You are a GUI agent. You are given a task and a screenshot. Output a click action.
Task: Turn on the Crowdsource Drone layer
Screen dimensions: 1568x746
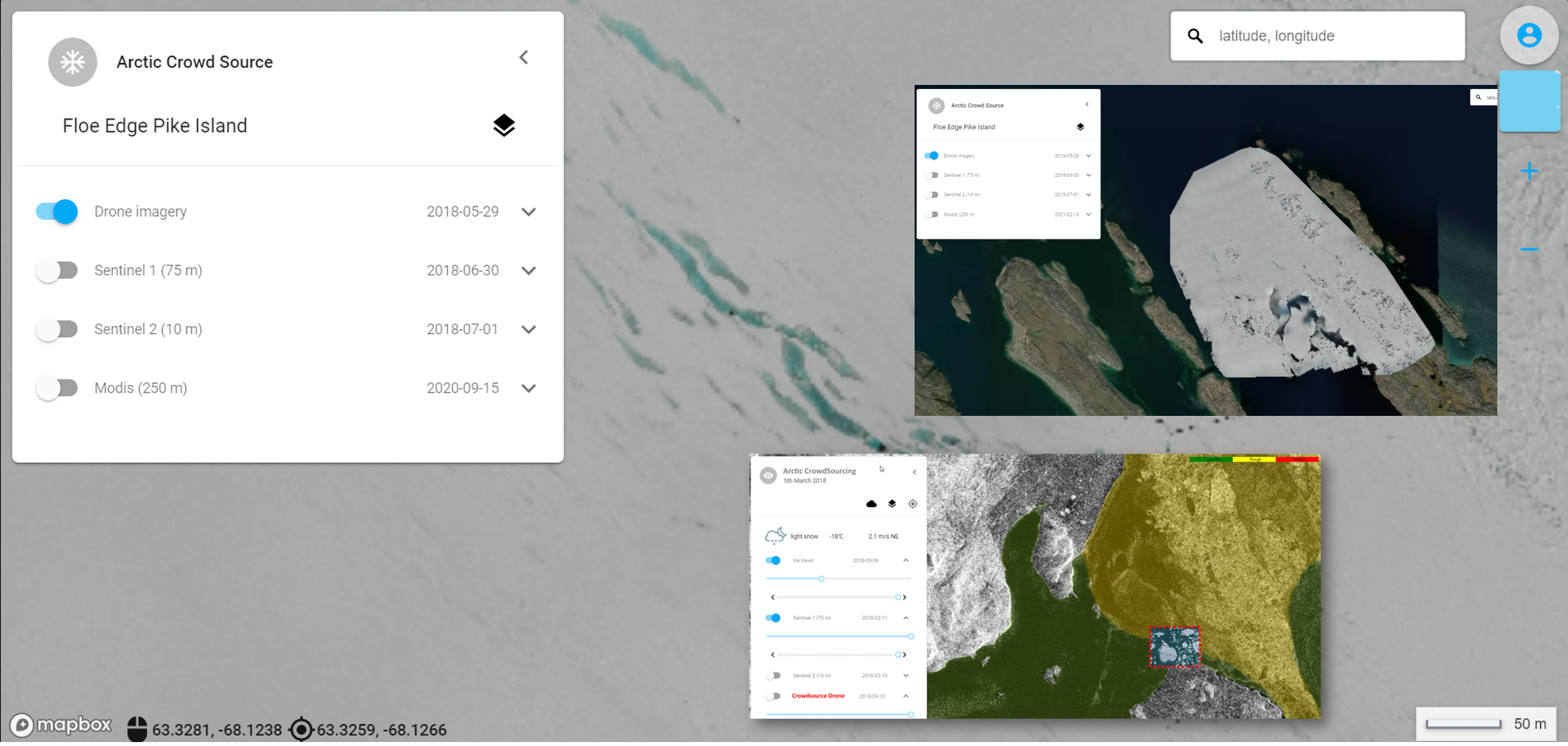(x=774, y=695)
